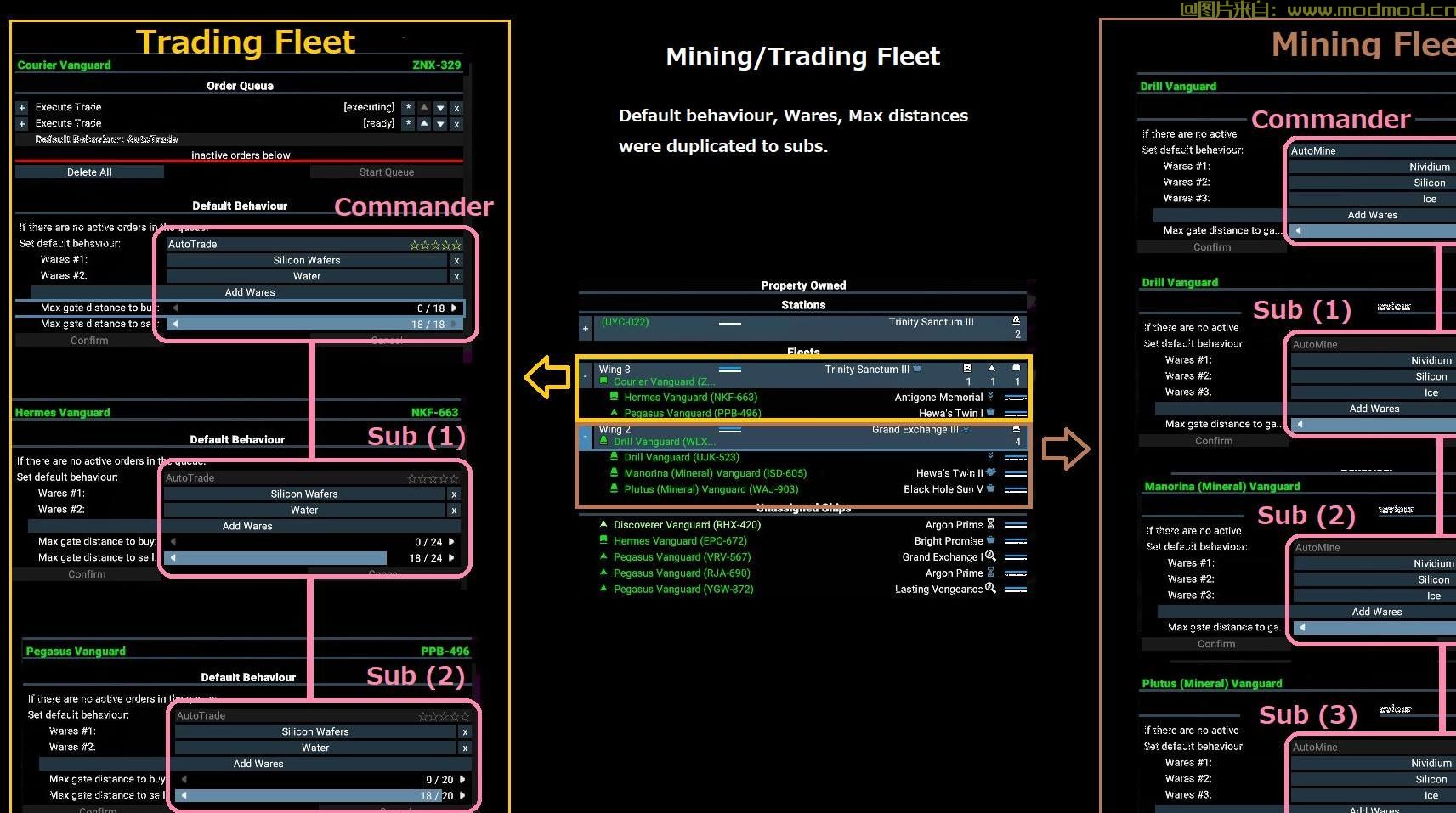Image resolution: width=1456 pixels, height=813 pixels.
Task: Click Delete All in the Order Queue
Action: click(x=89, y=172)
